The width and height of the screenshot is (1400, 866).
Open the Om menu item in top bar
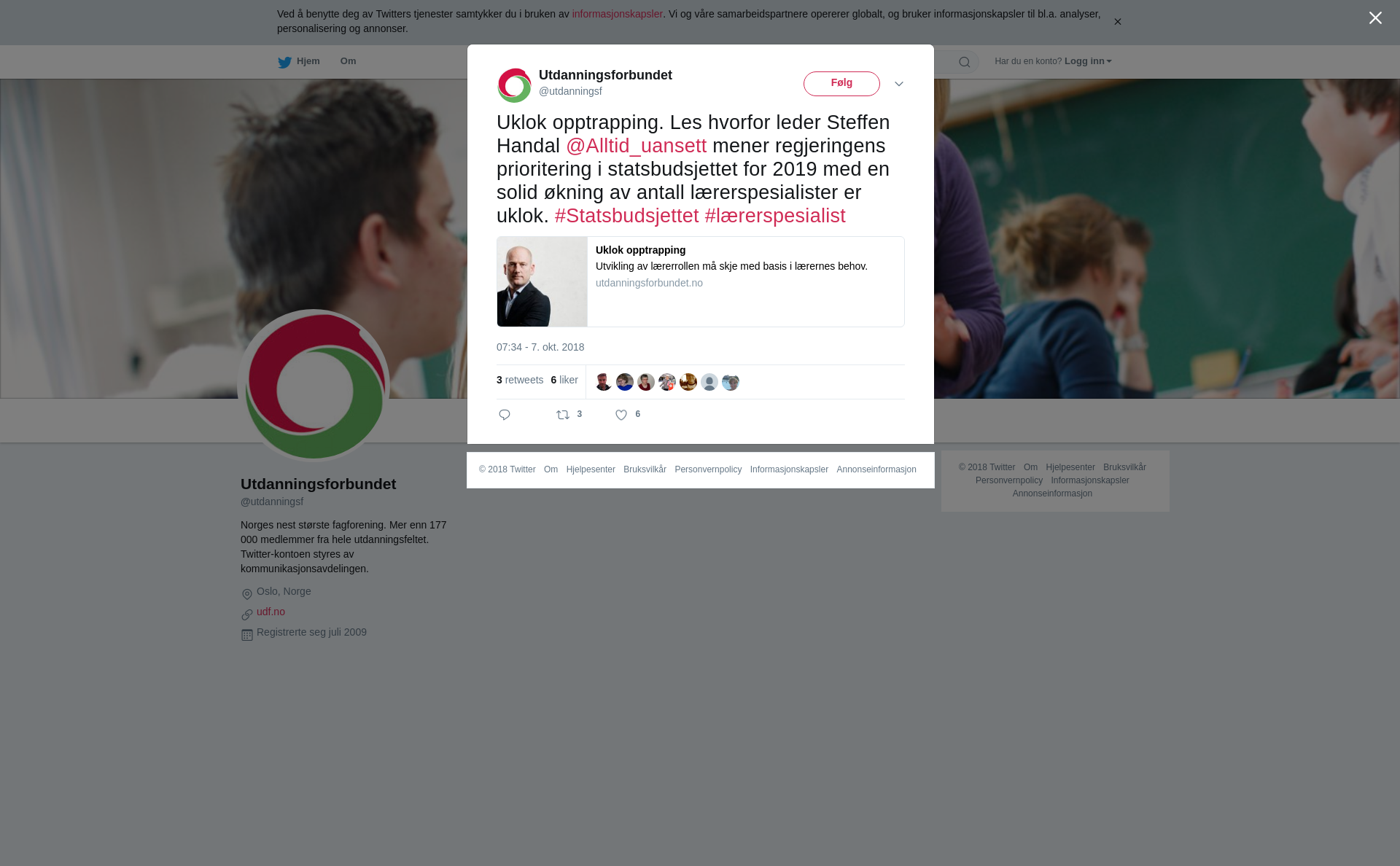point(349,61)
